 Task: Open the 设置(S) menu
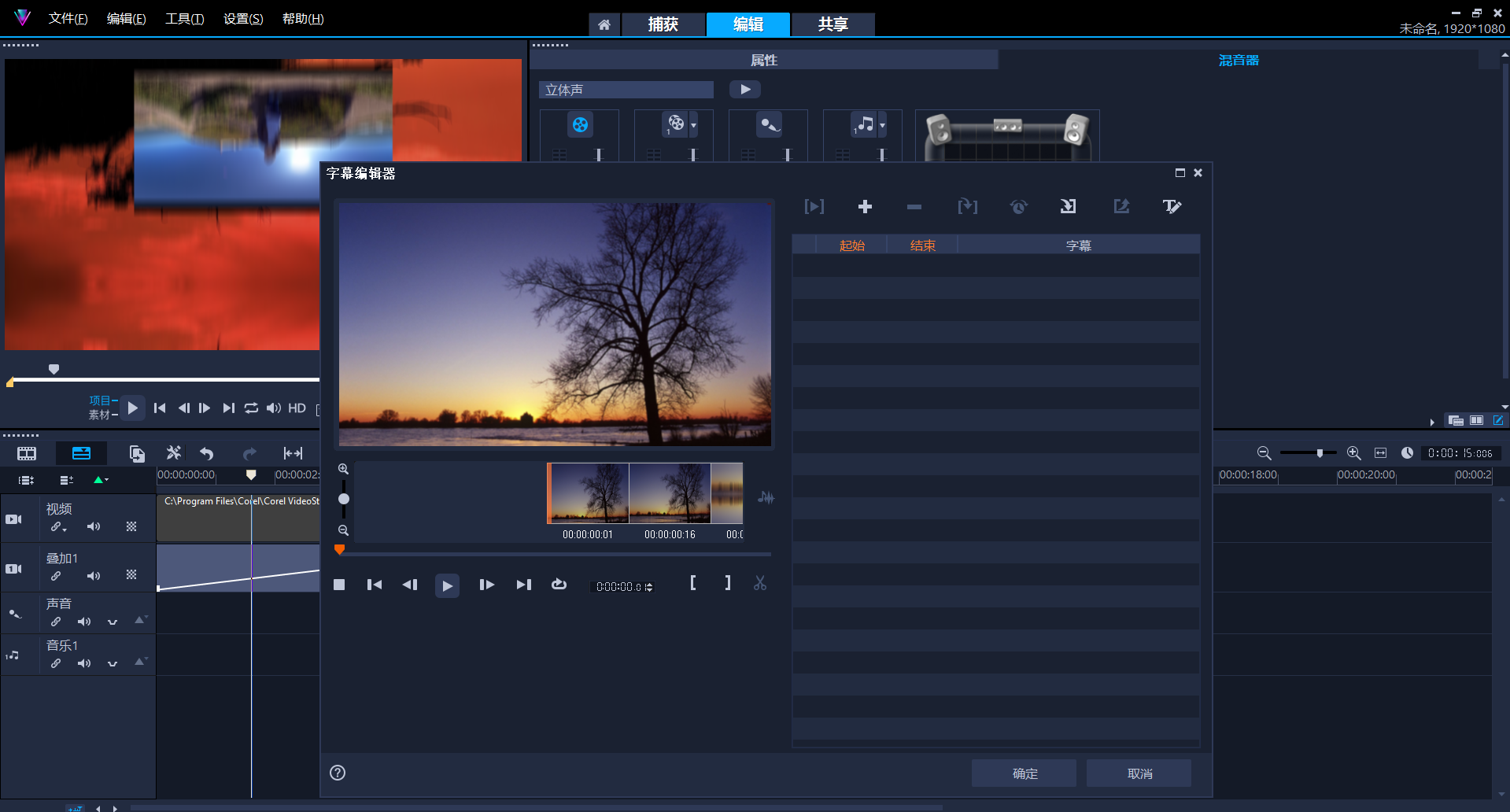[242, 18]
